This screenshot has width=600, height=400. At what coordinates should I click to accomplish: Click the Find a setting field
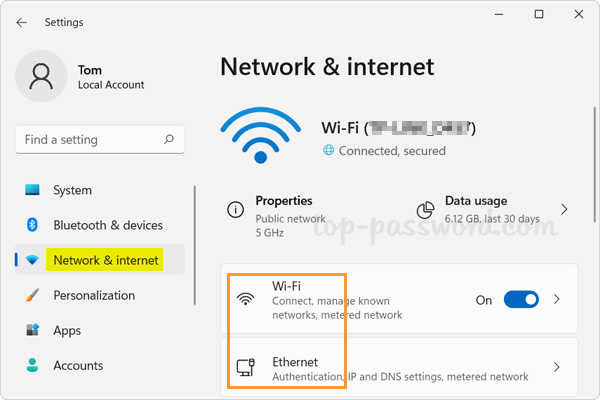[90, 140]
